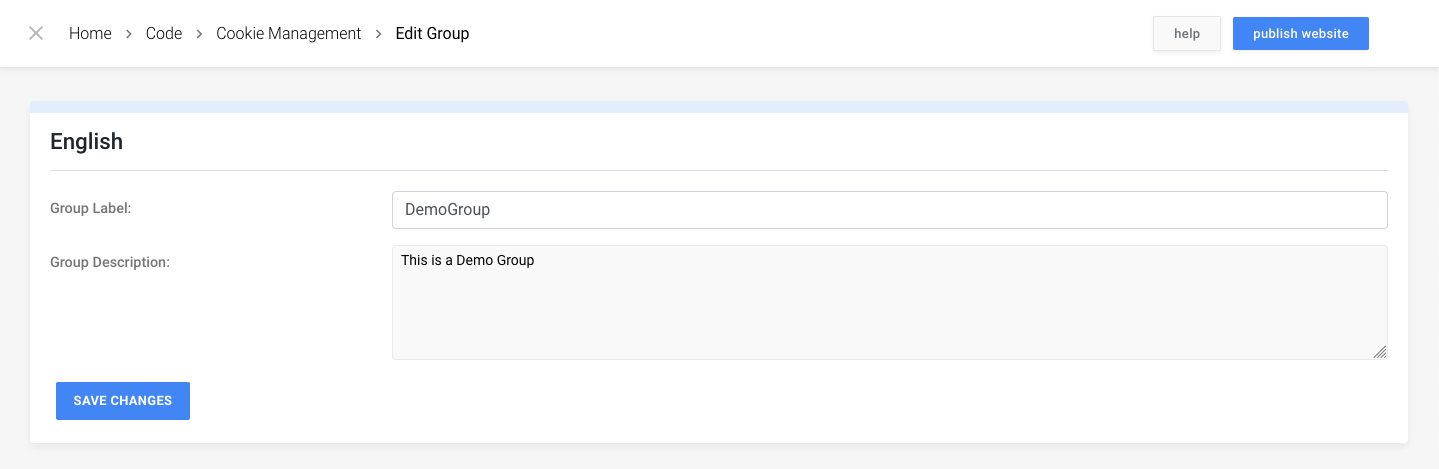The height and width of the screenshot is (469, 1439).
Task: Click the "Group Label:" field label
Action: pyautogui.click(x=91, y=208)
